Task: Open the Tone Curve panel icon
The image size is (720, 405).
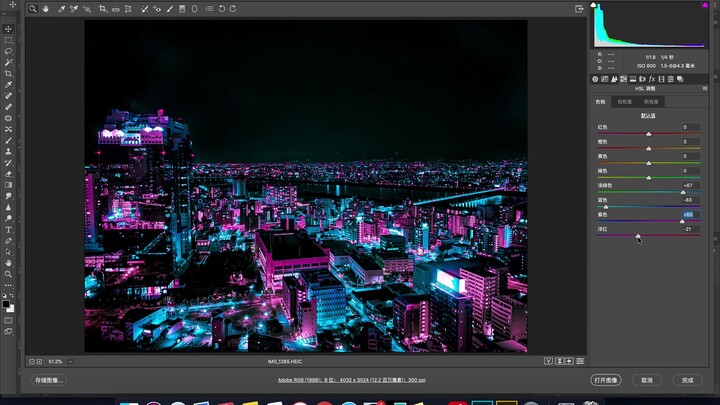Action: click(x=605, y=79)
